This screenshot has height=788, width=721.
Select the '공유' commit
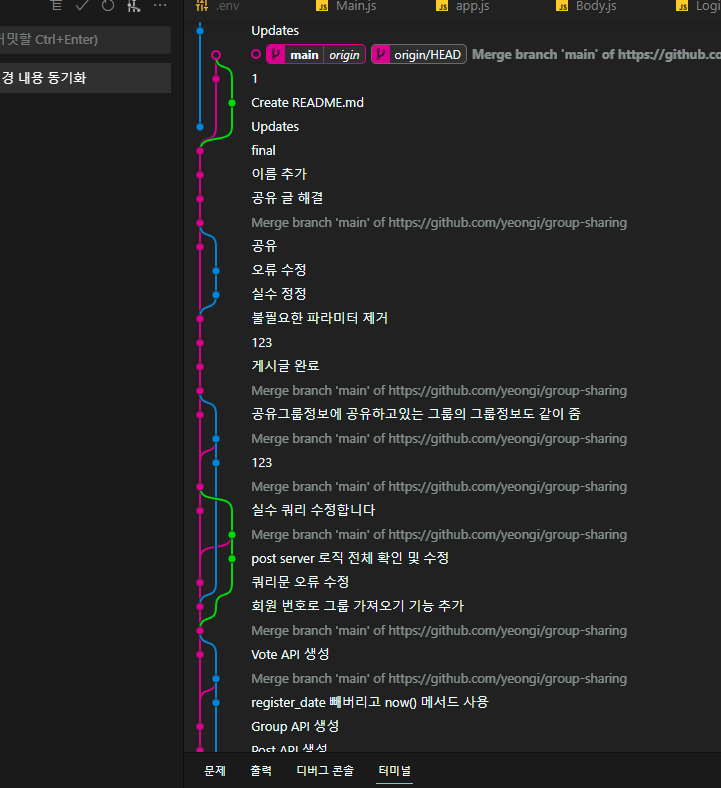point(264,246)
